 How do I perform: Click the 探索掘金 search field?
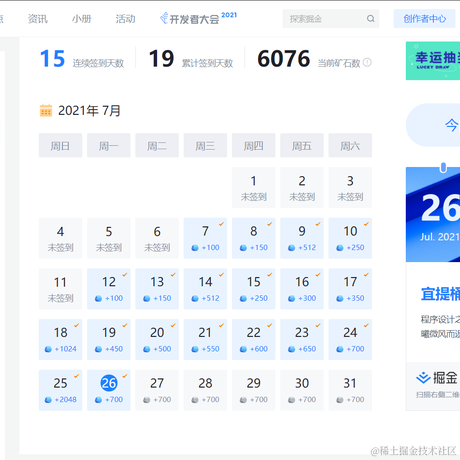pos(331,19)
